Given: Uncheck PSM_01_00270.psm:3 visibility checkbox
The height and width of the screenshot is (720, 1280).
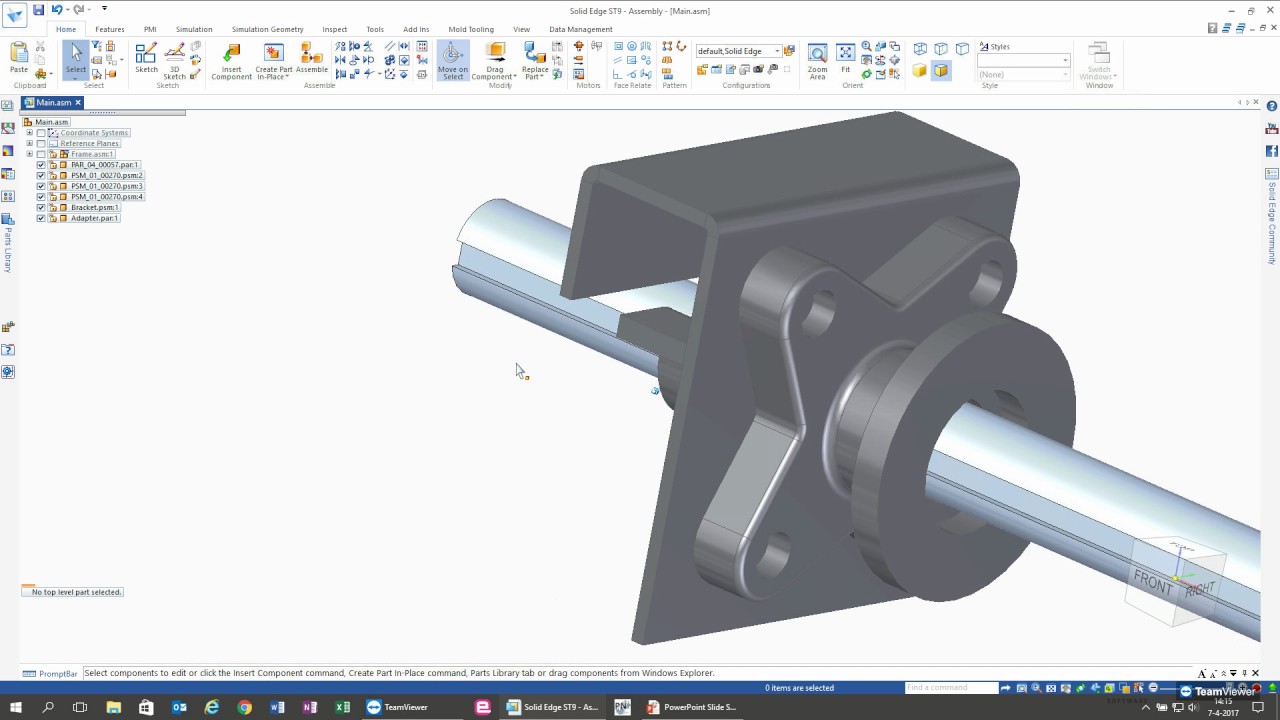Looking at the screenshot, I should click(x=41, y=186).
